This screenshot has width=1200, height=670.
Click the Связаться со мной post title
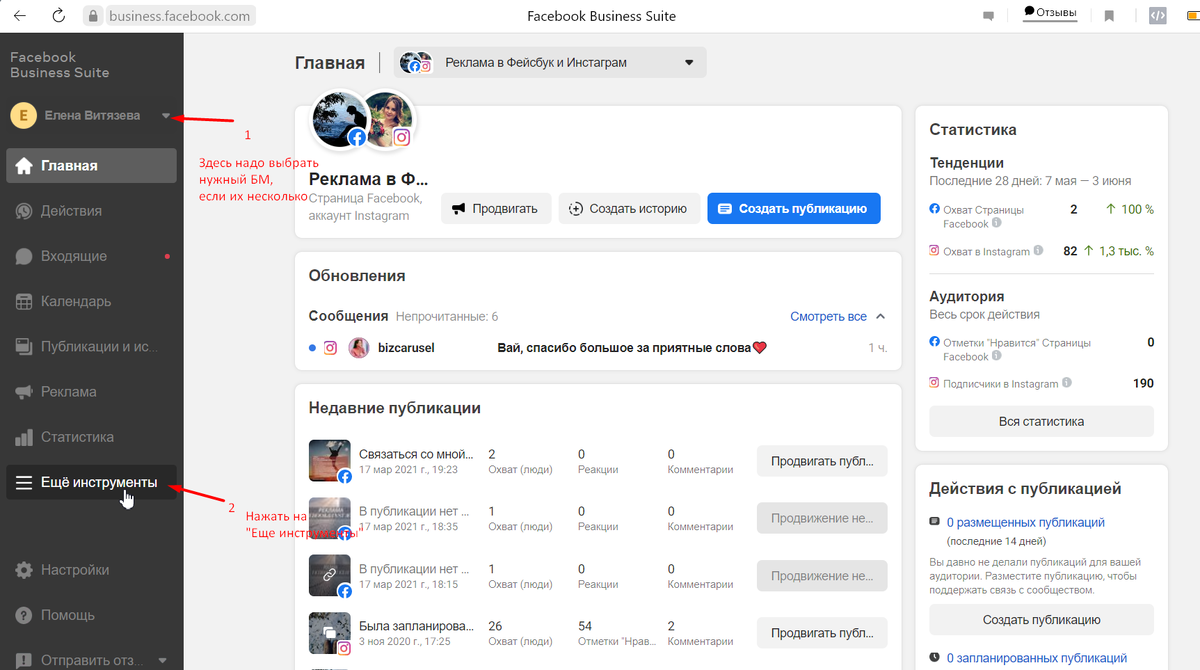(416, 454)
